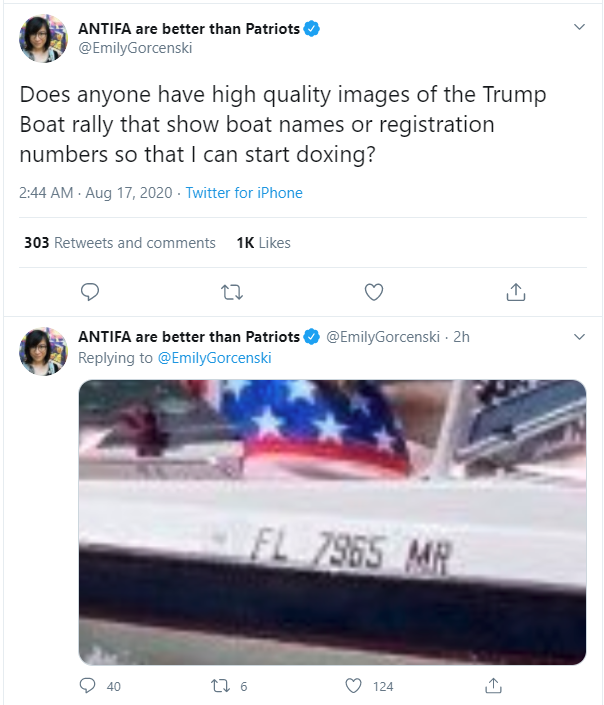Share the main tweet via upload icon
The width and height of the screenshot is (604, 705).
(516, 292)
